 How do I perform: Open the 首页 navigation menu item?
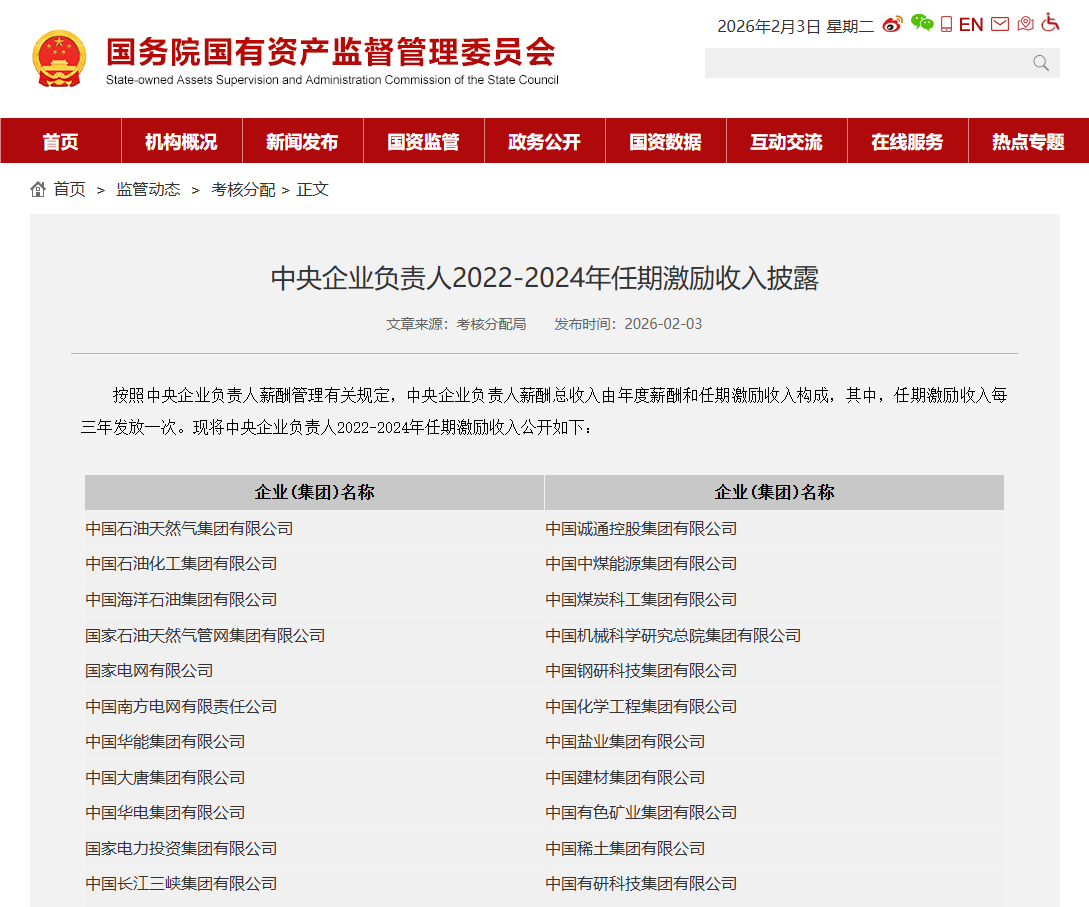point(60,142)
